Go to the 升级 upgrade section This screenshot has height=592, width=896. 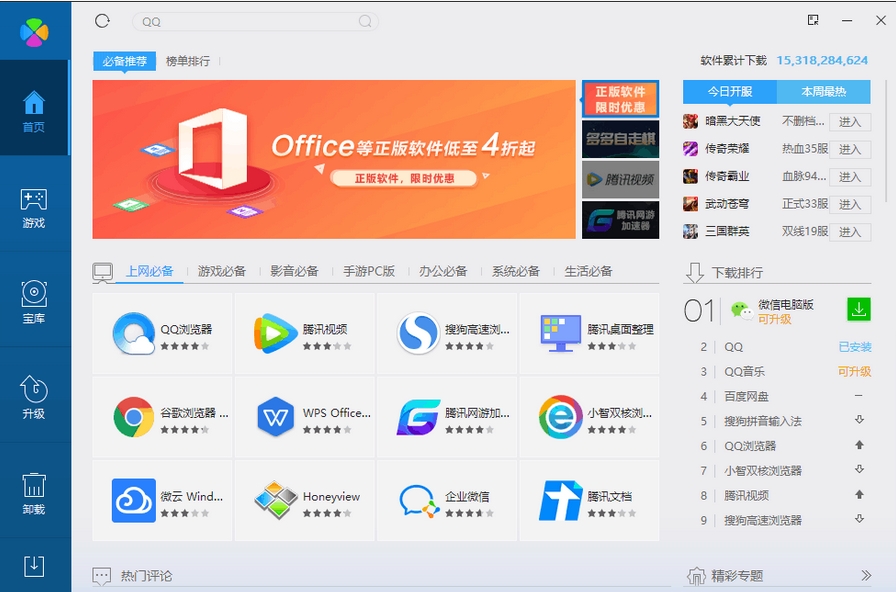click(34, 398)
